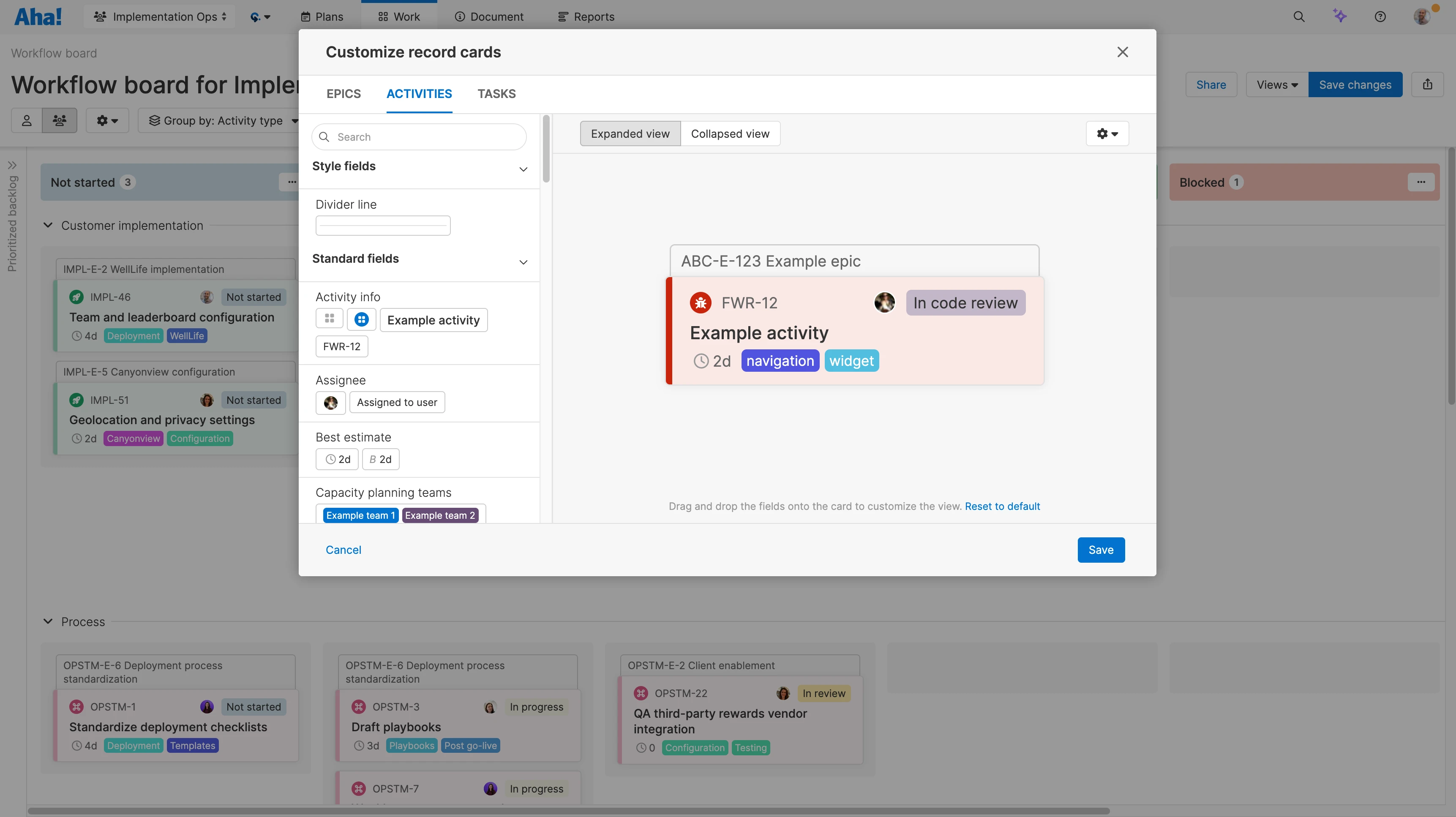1456x817 pixels.
Task: Select the team avatars view toggle
Action: pyautogui.click(x=59, y=120)
